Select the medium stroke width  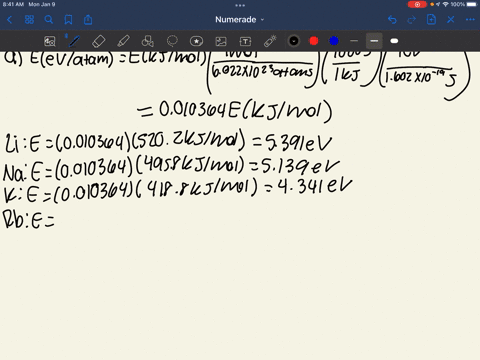click(374, 41)
